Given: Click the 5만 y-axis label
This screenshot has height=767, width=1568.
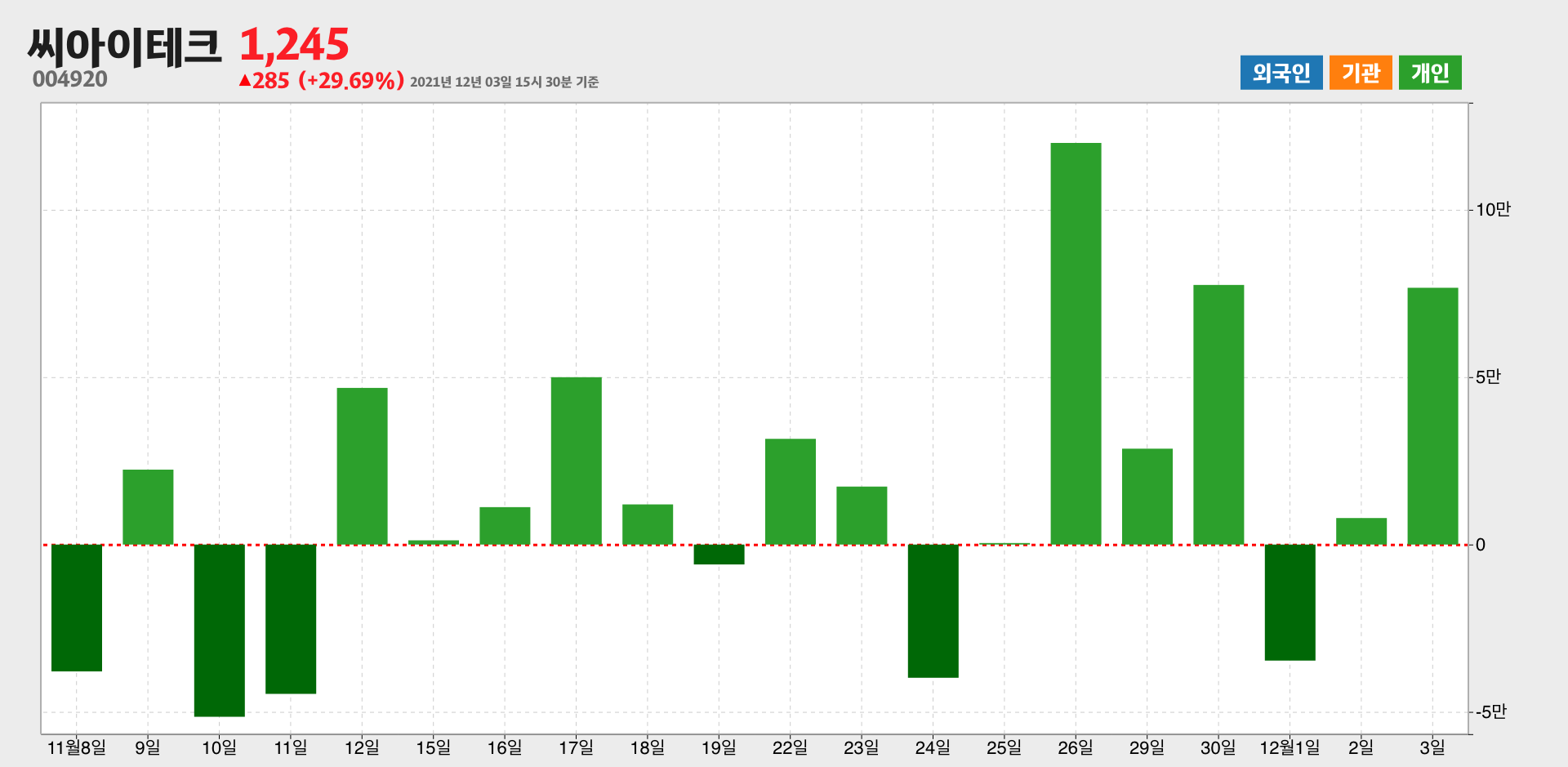Looking at the screenshot, I should click(x=1488, y=377).
